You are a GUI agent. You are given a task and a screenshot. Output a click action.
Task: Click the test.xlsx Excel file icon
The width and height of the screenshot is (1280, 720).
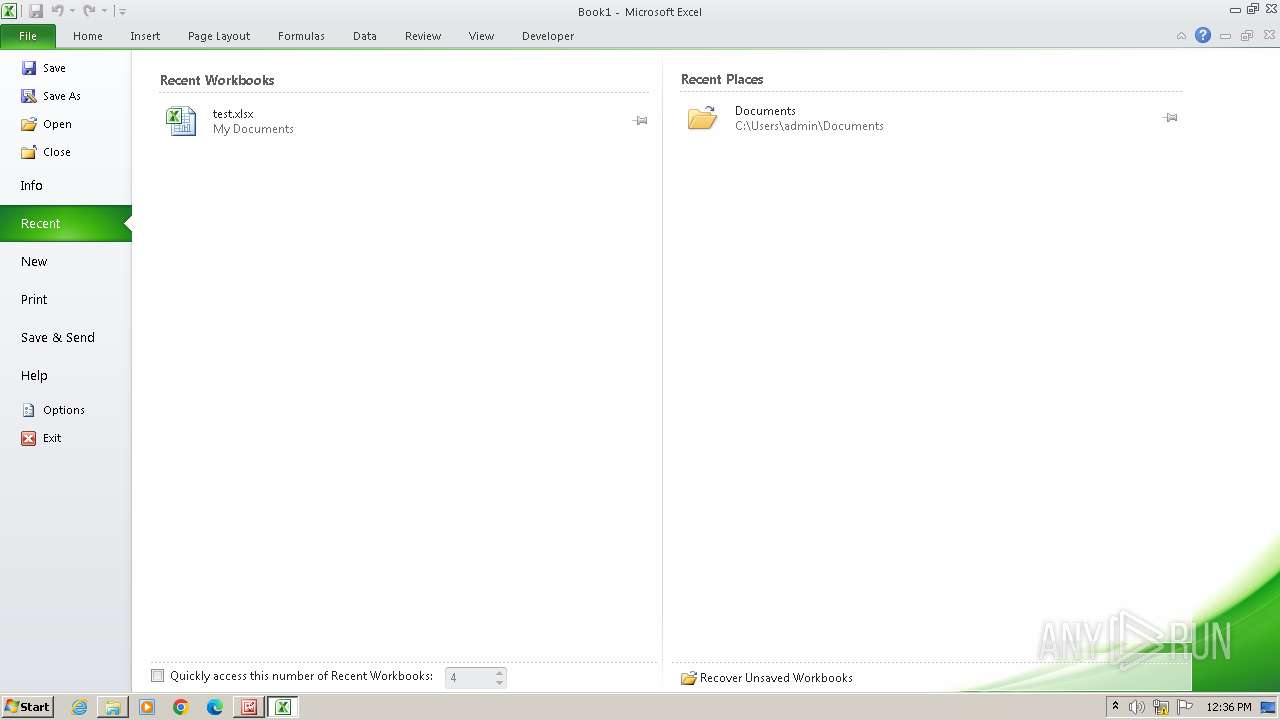pyautogui.click(x=181, y=121)
